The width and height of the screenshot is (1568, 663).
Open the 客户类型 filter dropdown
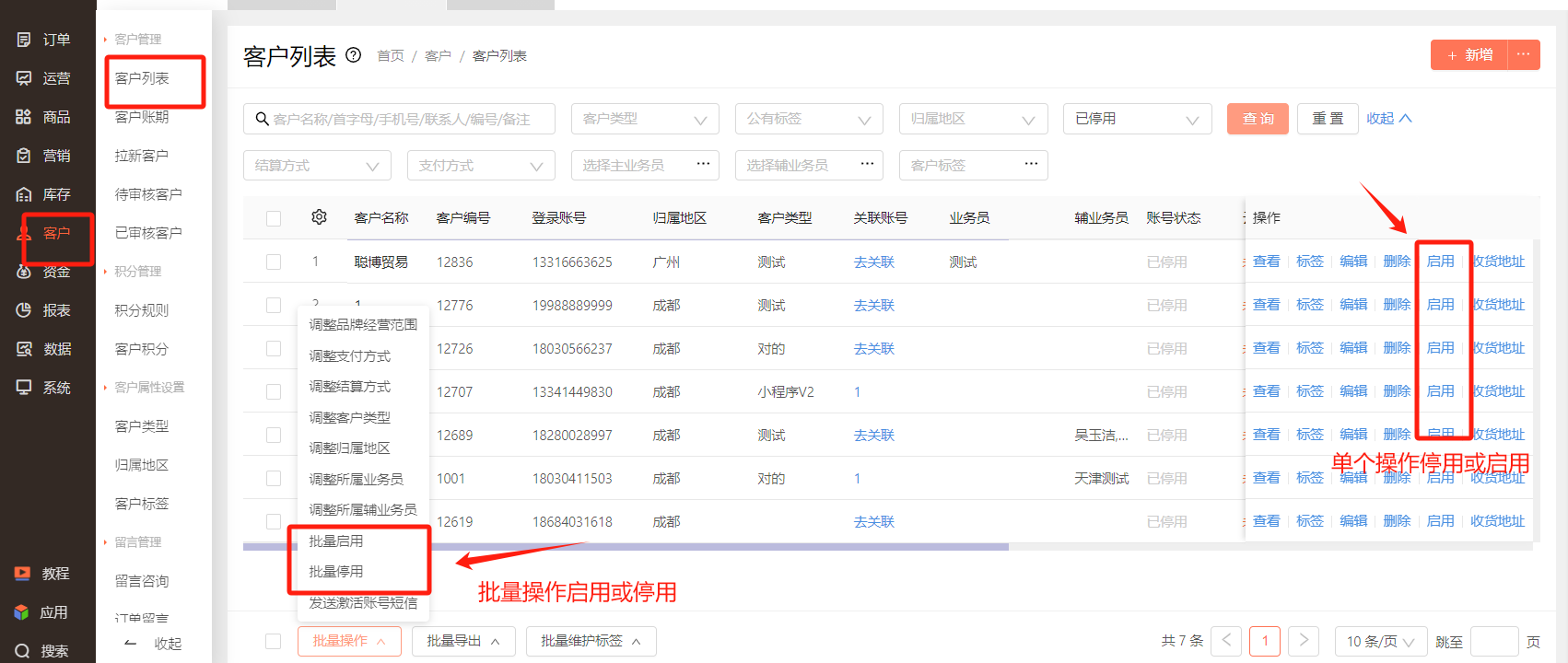tap(645, 119)
